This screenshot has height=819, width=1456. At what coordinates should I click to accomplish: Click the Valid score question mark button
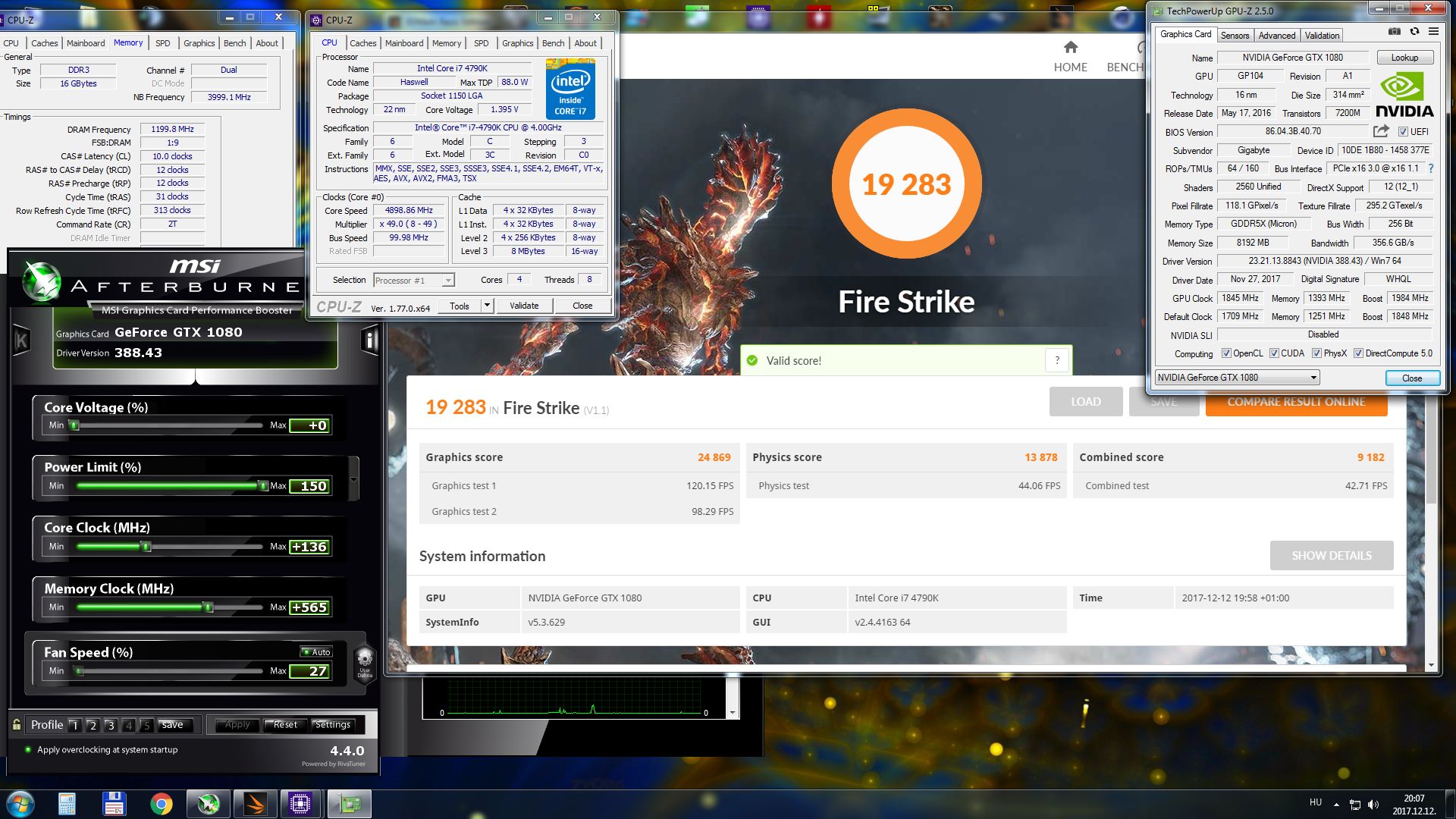click(1057, 360)
